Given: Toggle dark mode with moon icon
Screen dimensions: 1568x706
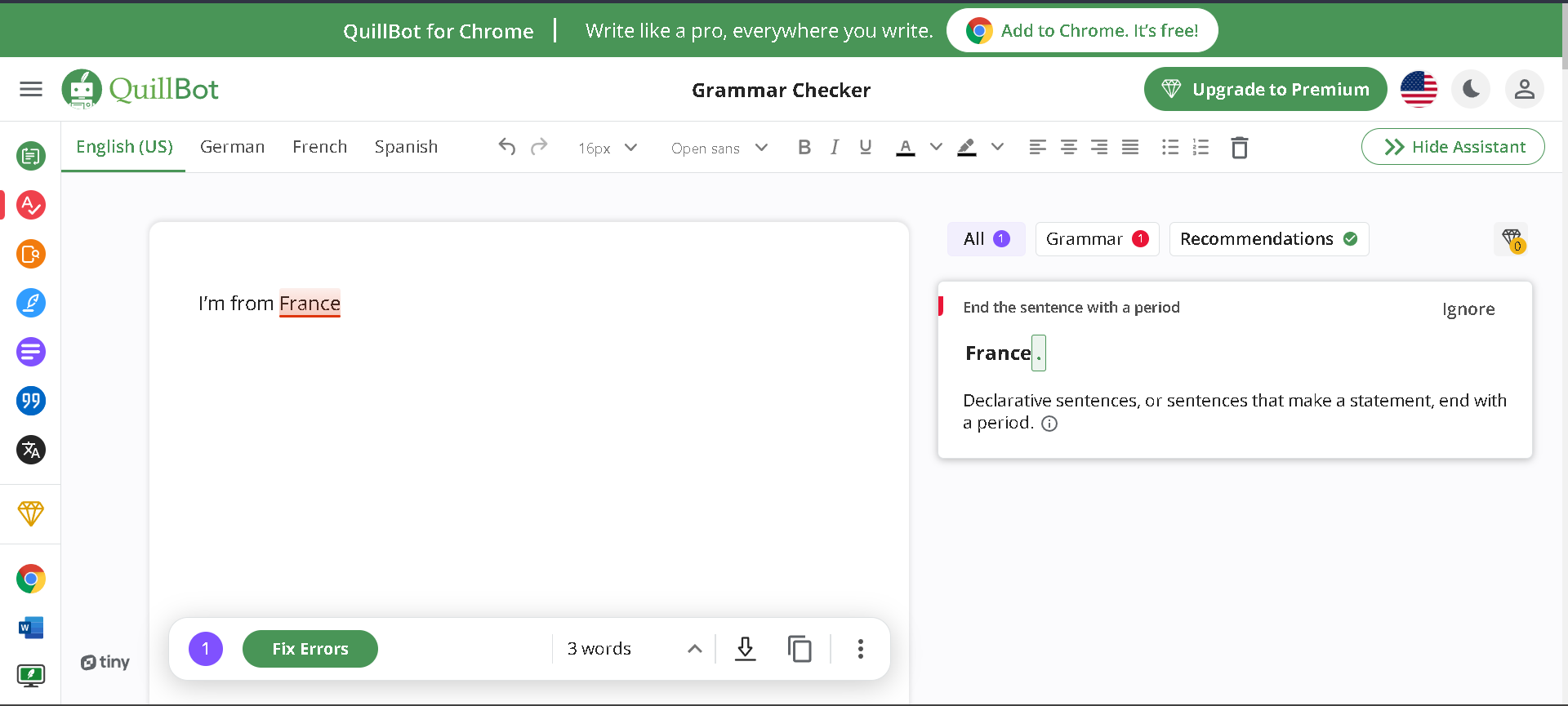Looking at the screenshot, I should click(x=1471, y=89).
